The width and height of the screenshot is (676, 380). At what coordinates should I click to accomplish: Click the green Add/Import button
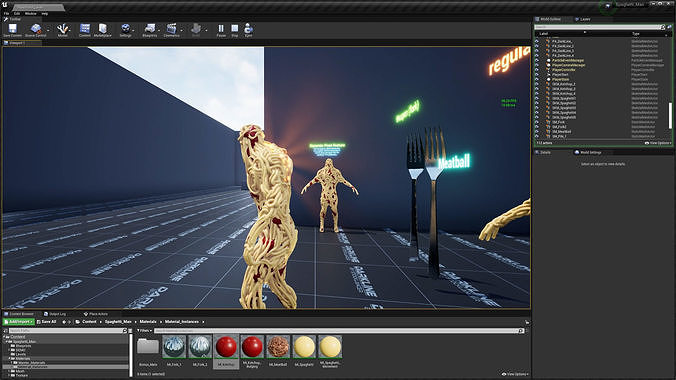19,322
